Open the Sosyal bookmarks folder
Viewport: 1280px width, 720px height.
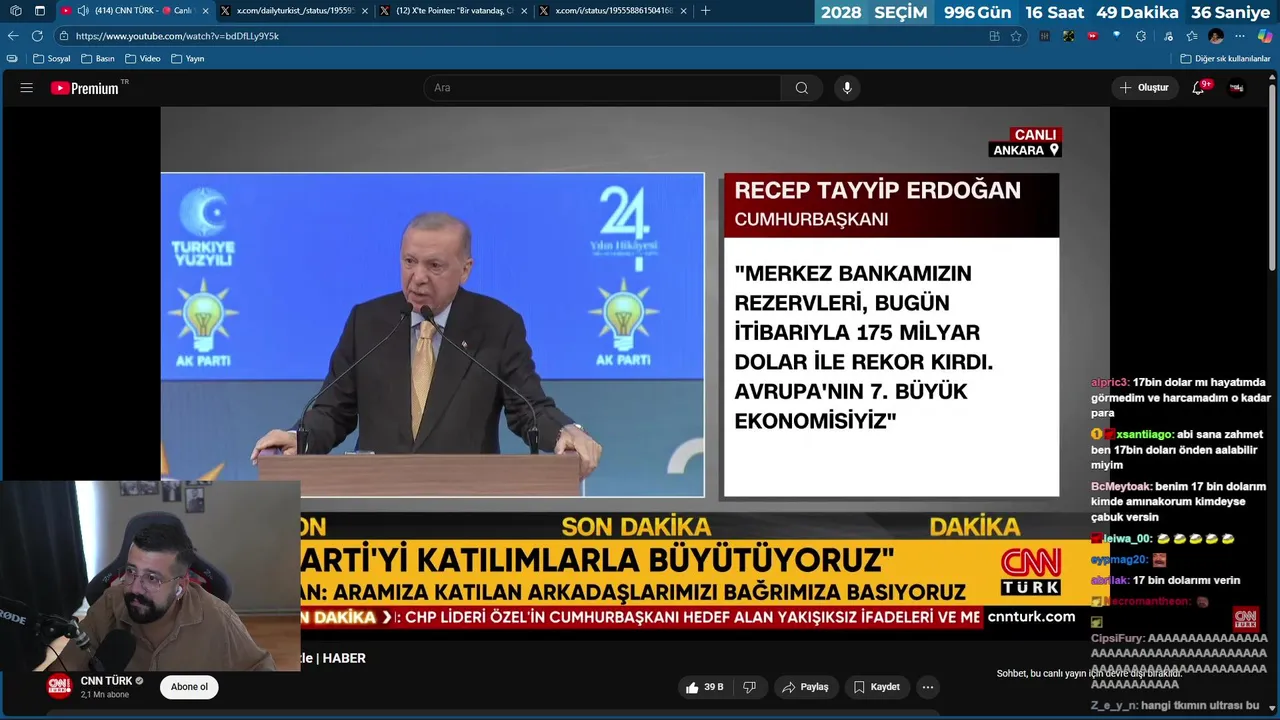click(52, 59)
